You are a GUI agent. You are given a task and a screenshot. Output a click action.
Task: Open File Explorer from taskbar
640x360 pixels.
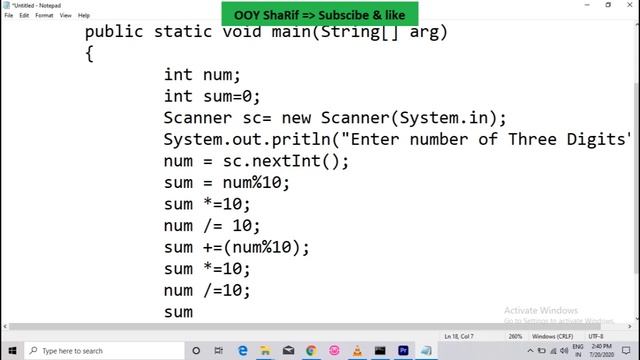pos(265,351)
